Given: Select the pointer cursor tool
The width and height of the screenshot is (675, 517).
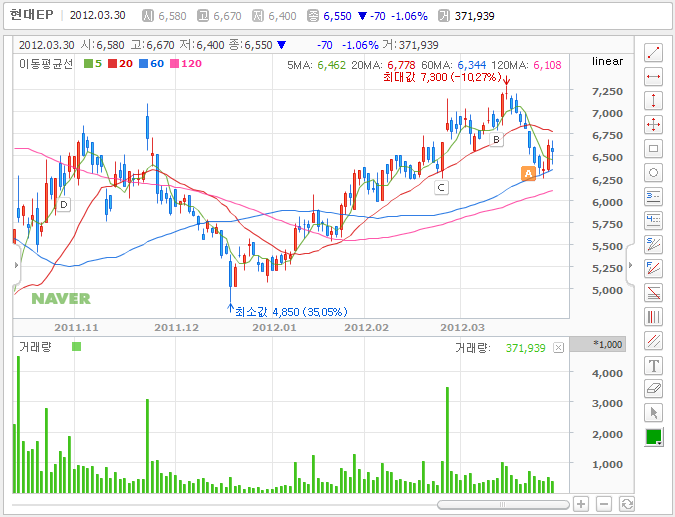Looking at the screenshot, I should (653, 413).
